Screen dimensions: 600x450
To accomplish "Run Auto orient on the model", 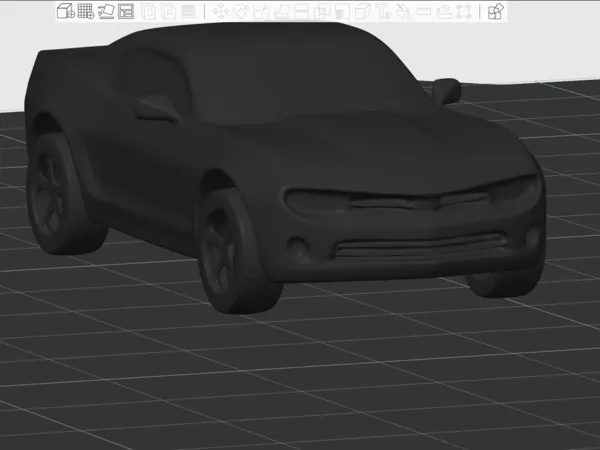I will click(x=106, y=11).
